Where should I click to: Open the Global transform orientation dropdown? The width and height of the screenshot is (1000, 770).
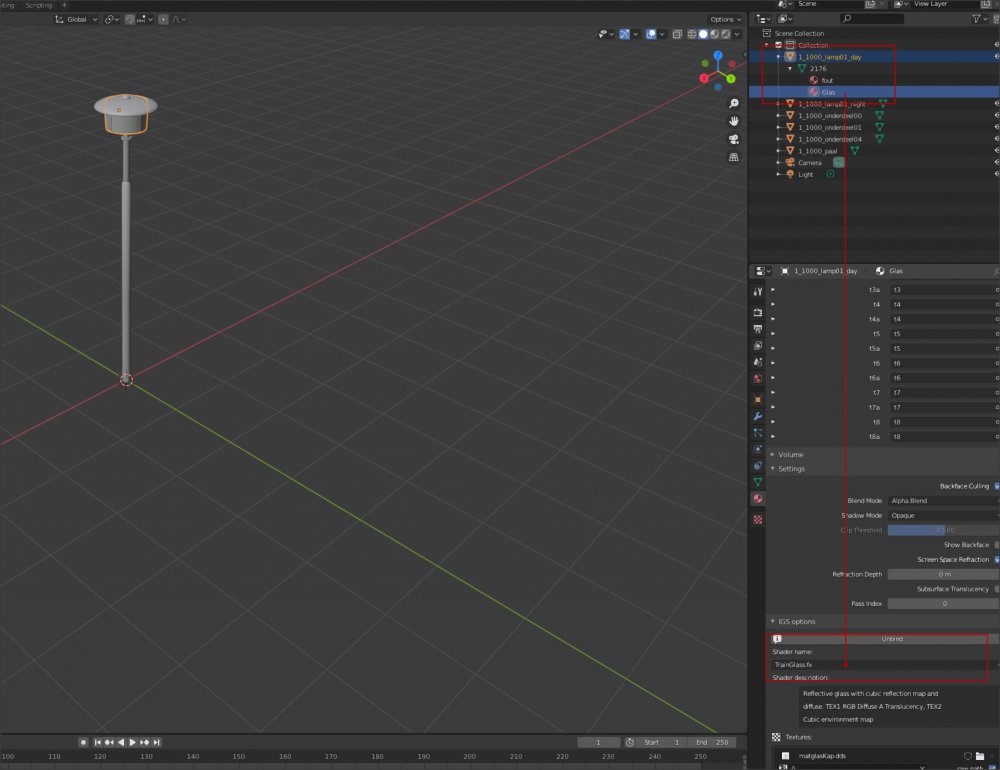(x=78, y=19)
